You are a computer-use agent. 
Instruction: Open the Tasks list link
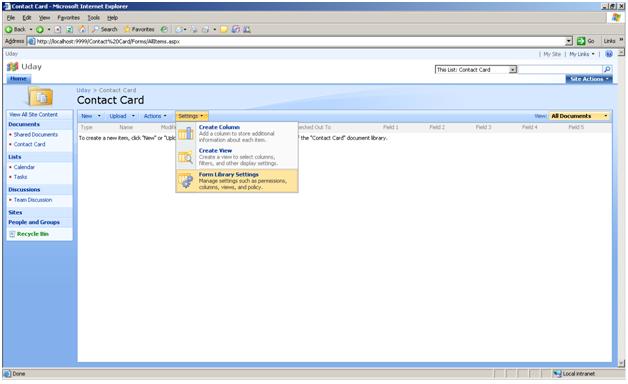pyautogui.click(x=20, y=177)
